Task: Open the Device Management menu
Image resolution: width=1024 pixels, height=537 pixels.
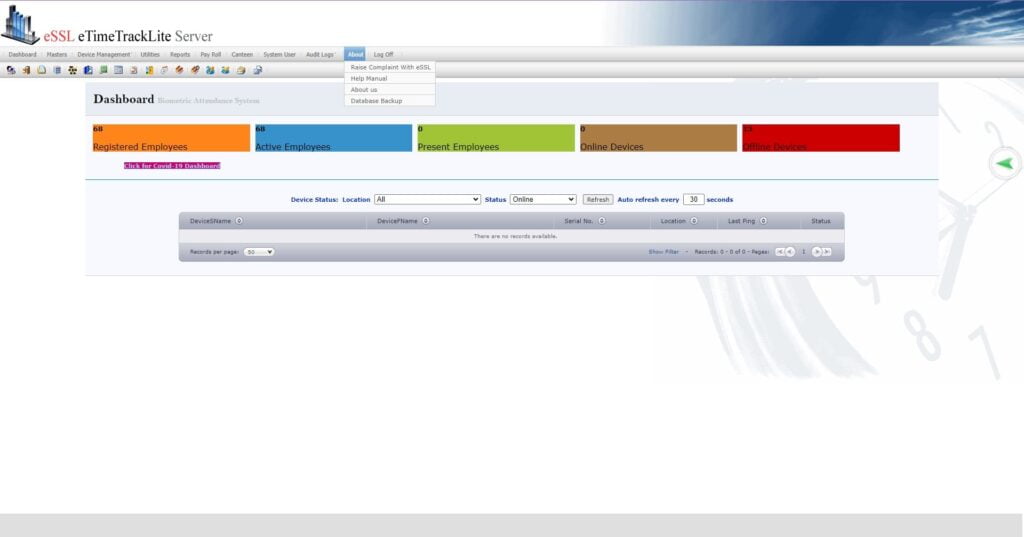Action: [x=104, y=54]
